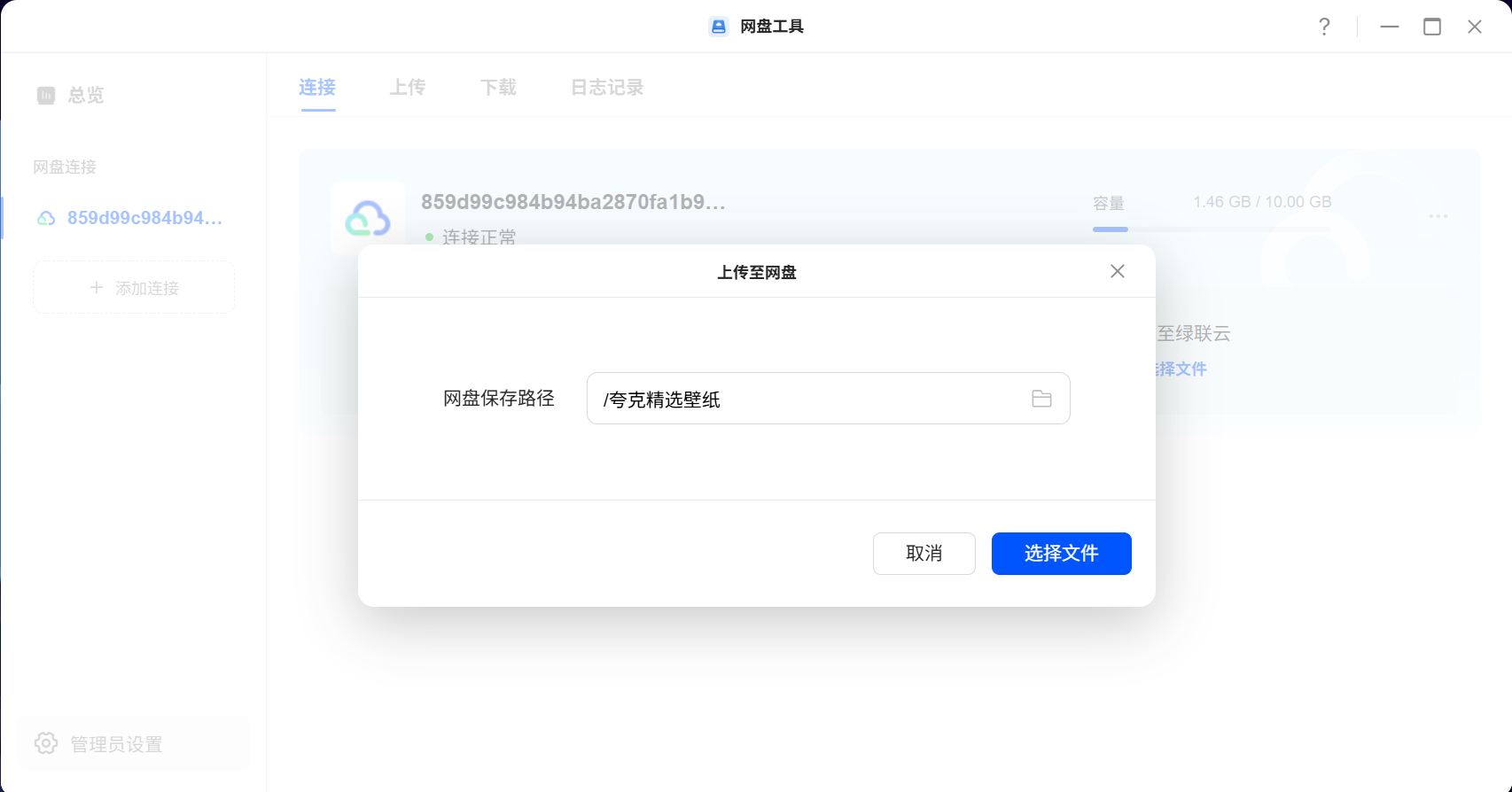Open the 日志记录 tab
The width and height of the screenshot is (1512, 792).
click(607, 87)
